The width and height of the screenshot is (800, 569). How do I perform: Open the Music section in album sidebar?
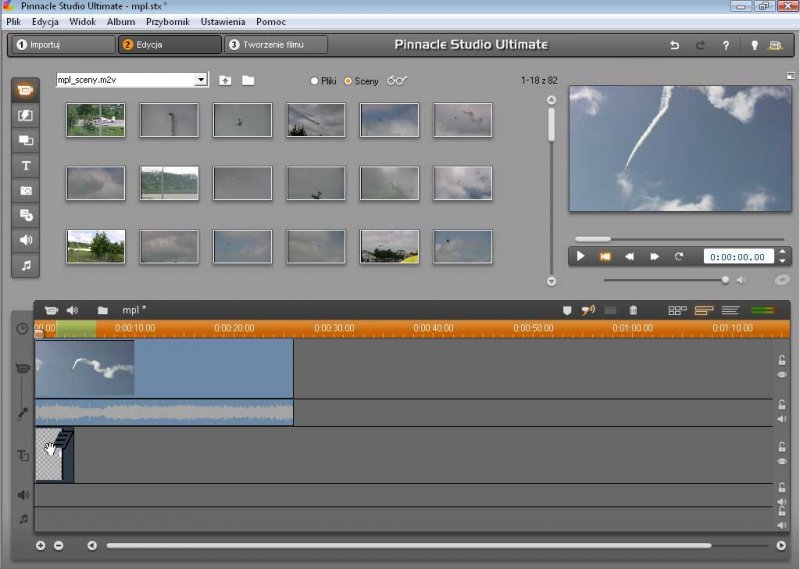point(25,265)
